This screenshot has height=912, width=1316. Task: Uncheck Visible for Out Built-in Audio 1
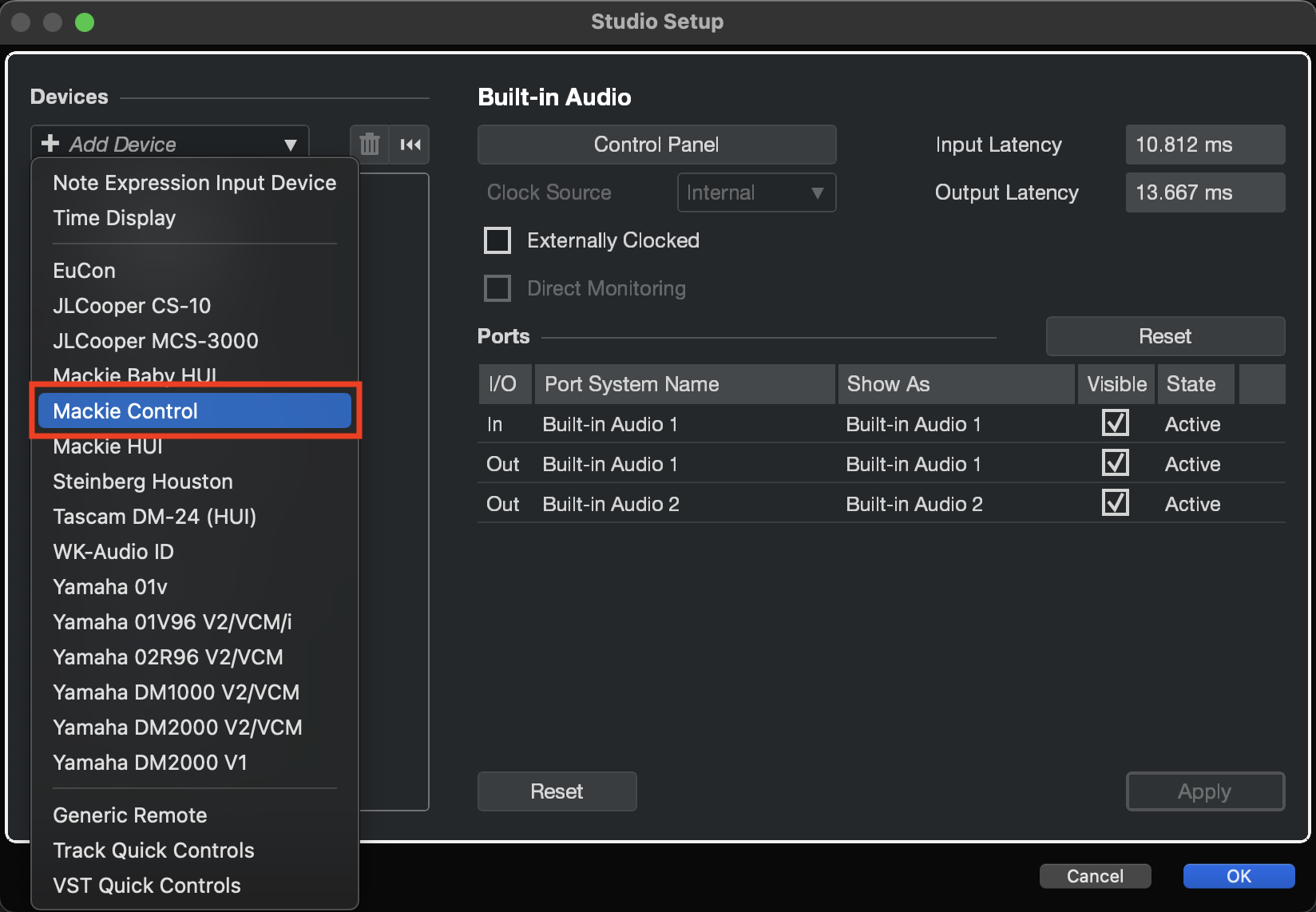[1115, 462]
